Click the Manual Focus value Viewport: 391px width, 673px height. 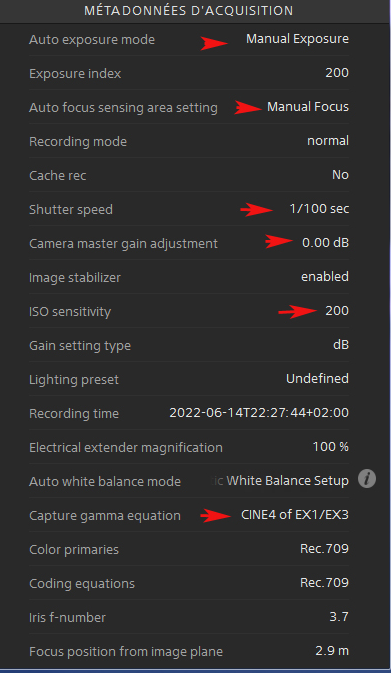point(308,107)
